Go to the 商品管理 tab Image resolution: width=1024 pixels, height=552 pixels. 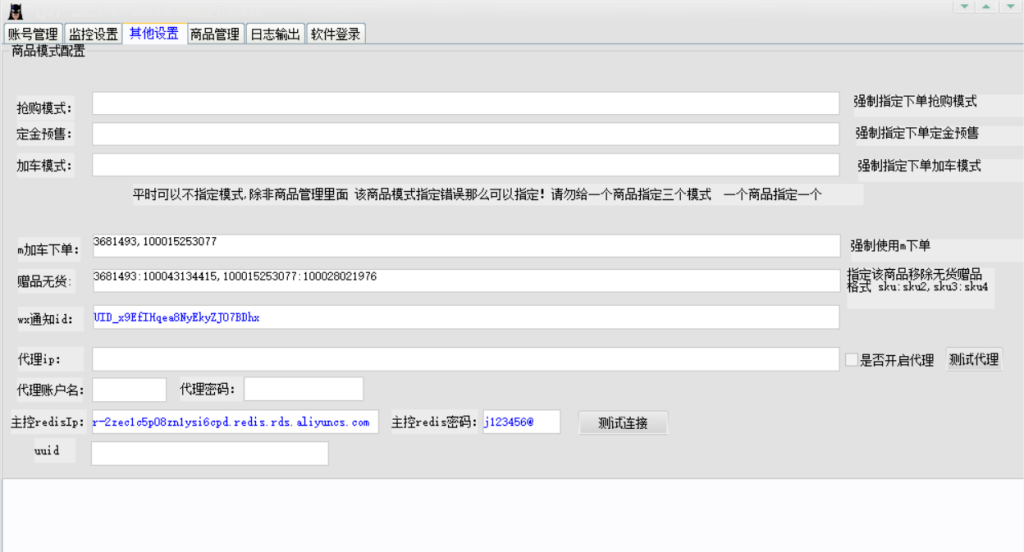click(215, 34)
